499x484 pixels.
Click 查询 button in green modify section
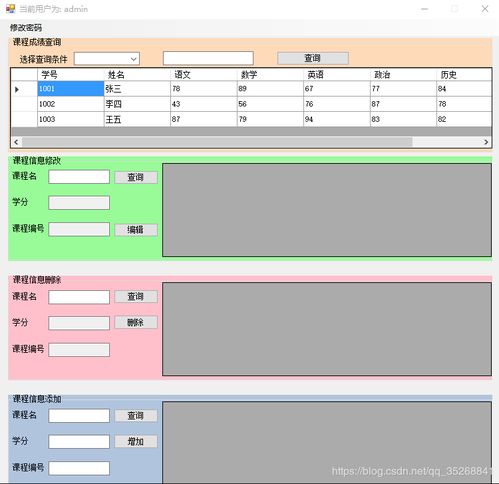click(136, 177)
